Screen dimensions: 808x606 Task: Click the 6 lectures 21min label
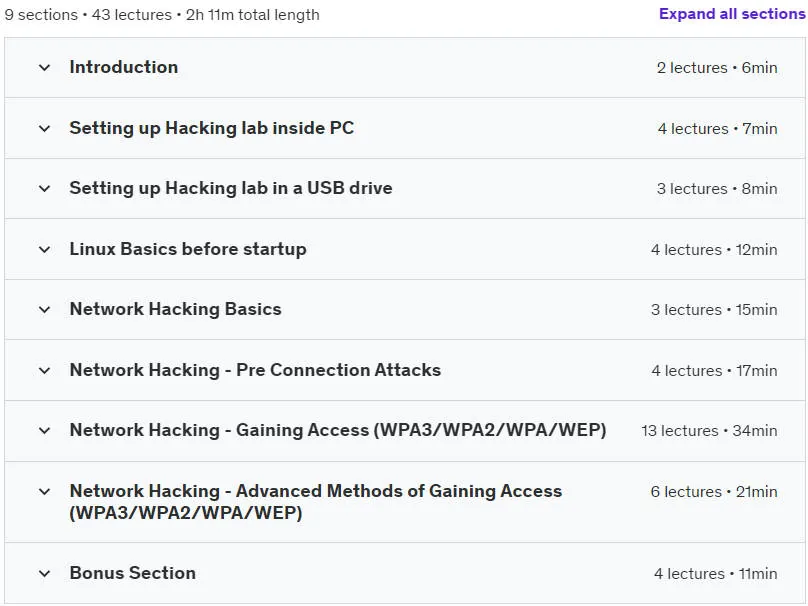tap(714, 492)
